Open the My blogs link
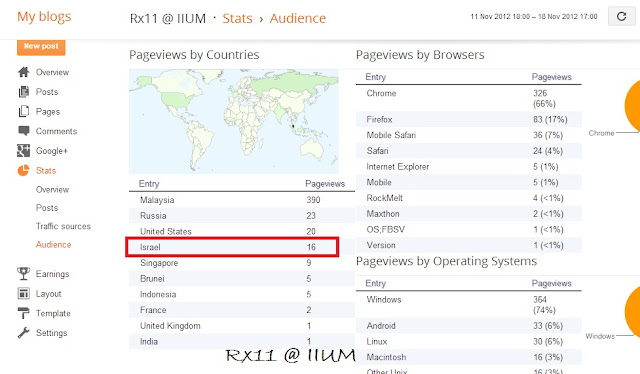 (44, 16)
